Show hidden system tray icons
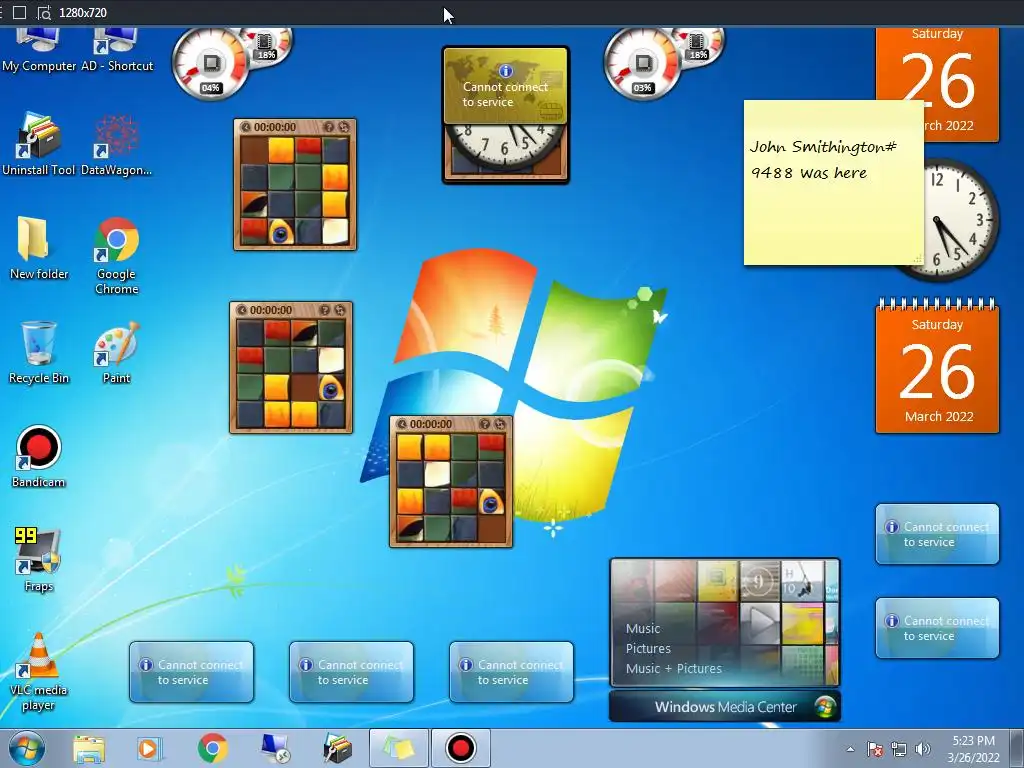This screenshot has height=768, width=1024. pos(850,749)
